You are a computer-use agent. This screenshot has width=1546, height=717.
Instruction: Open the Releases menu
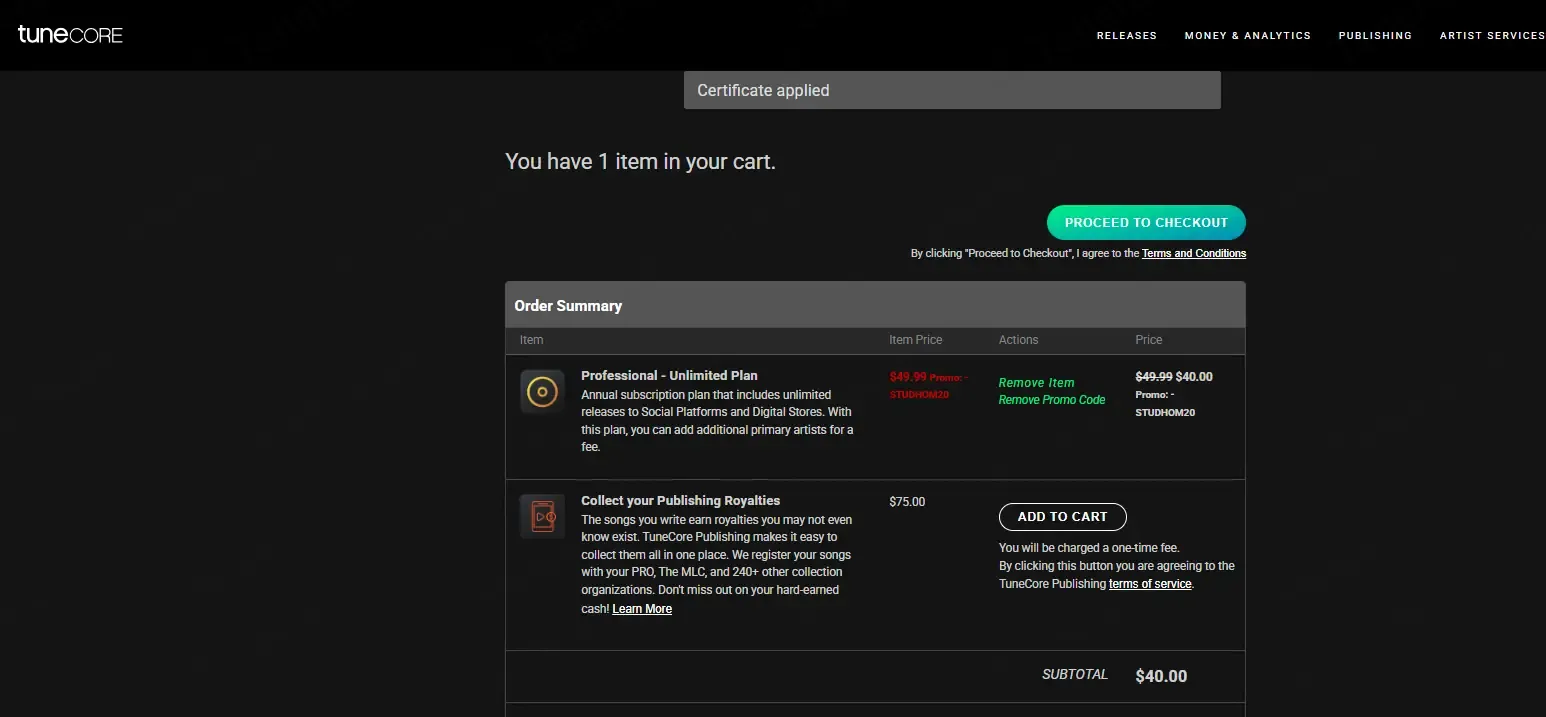(x=1126, y=36)
